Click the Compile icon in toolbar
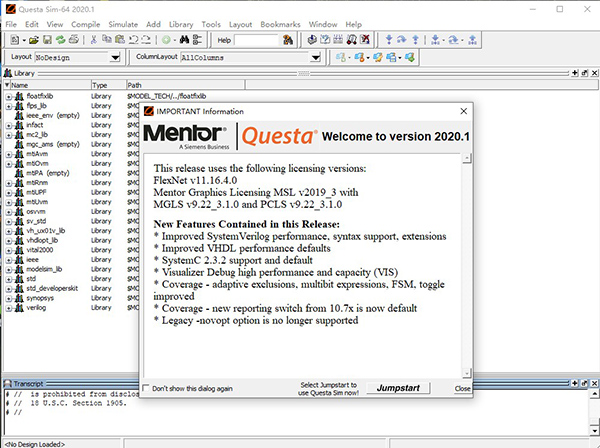 [312, 40]
